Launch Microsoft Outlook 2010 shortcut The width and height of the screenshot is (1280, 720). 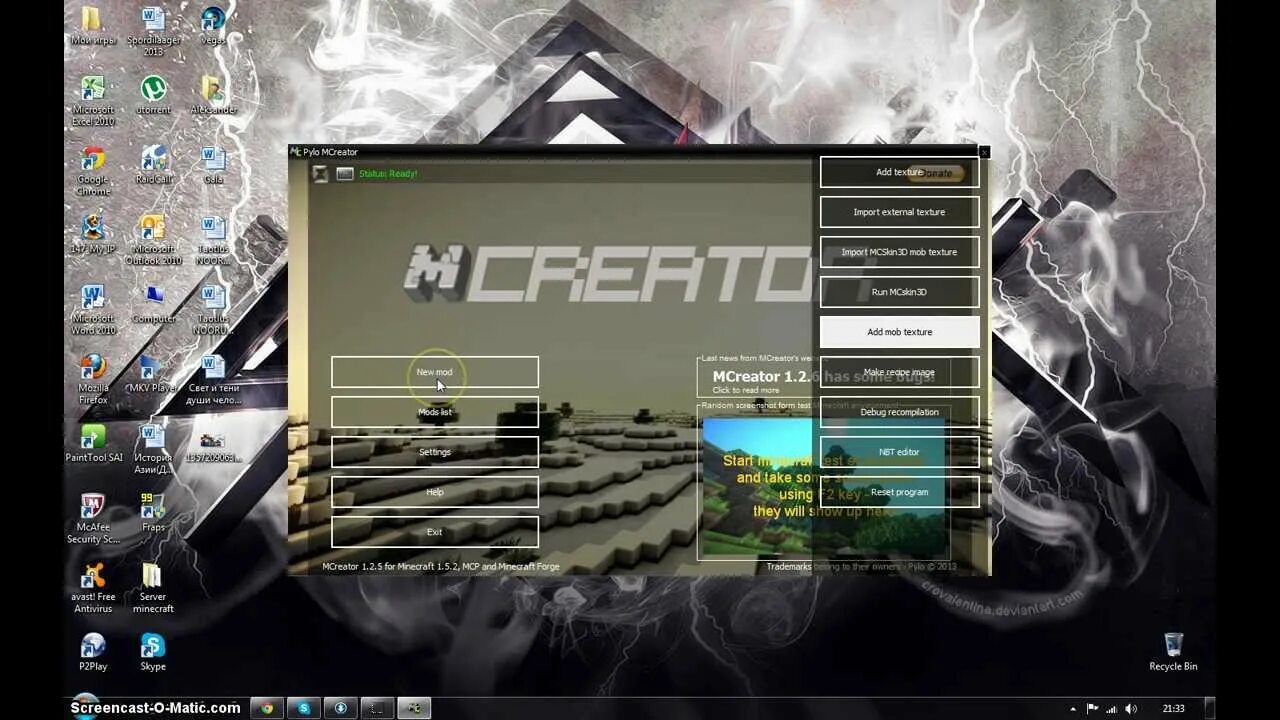pos(153,240)
